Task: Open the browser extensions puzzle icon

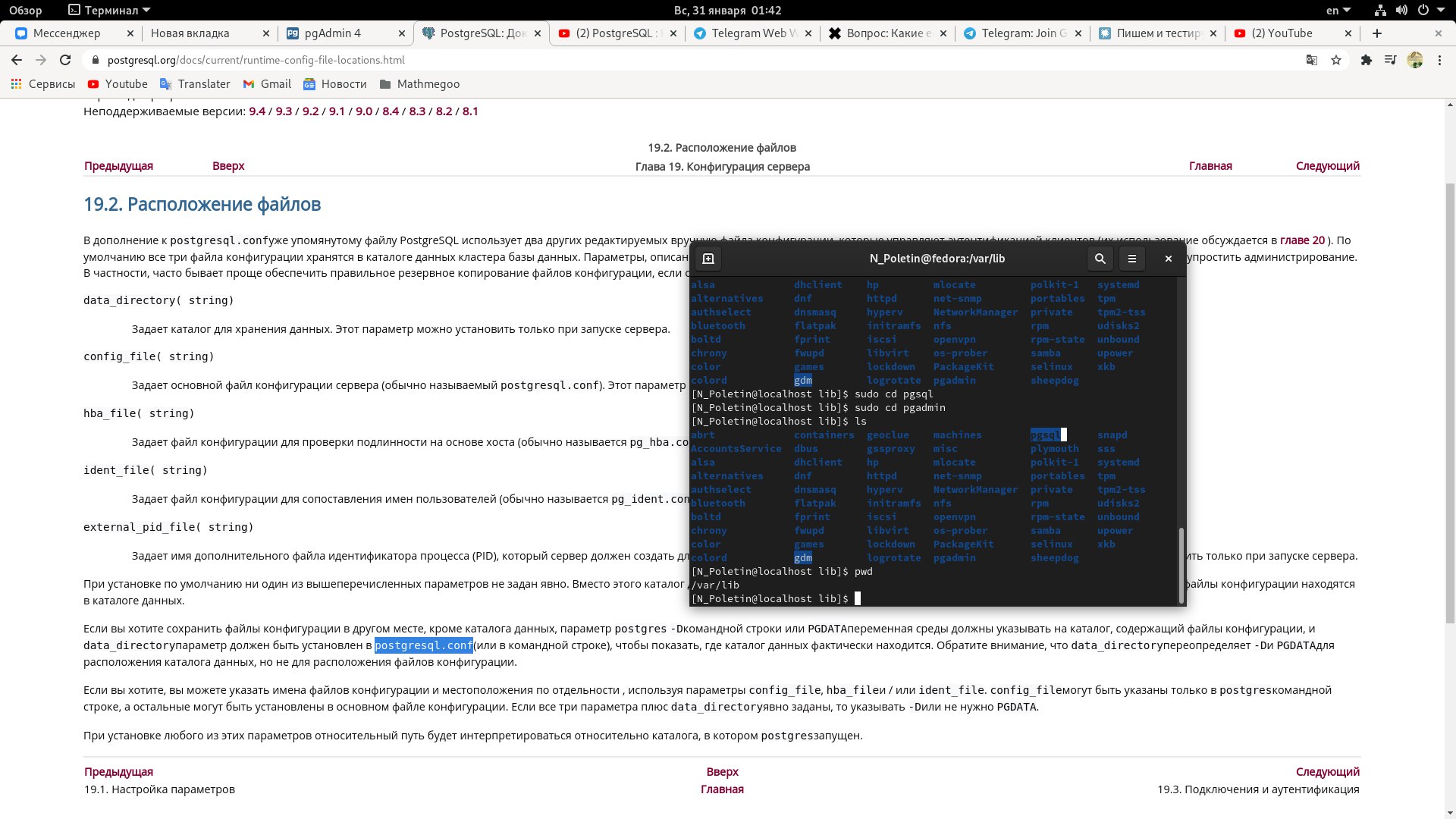Action: point(1367,60)
